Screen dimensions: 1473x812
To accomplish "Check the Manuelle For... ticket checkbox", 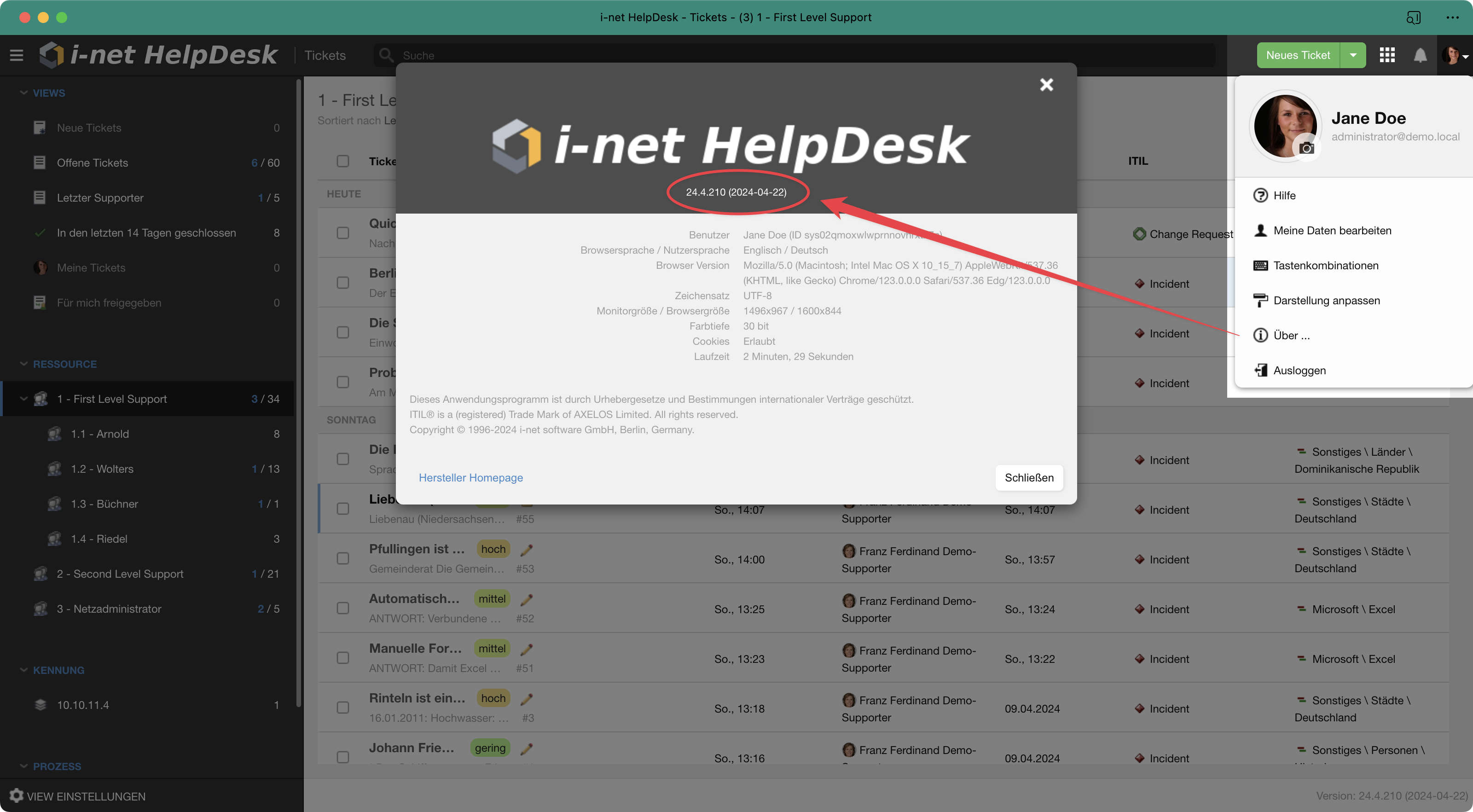I will pyautogui.click(x=342, y=658).
